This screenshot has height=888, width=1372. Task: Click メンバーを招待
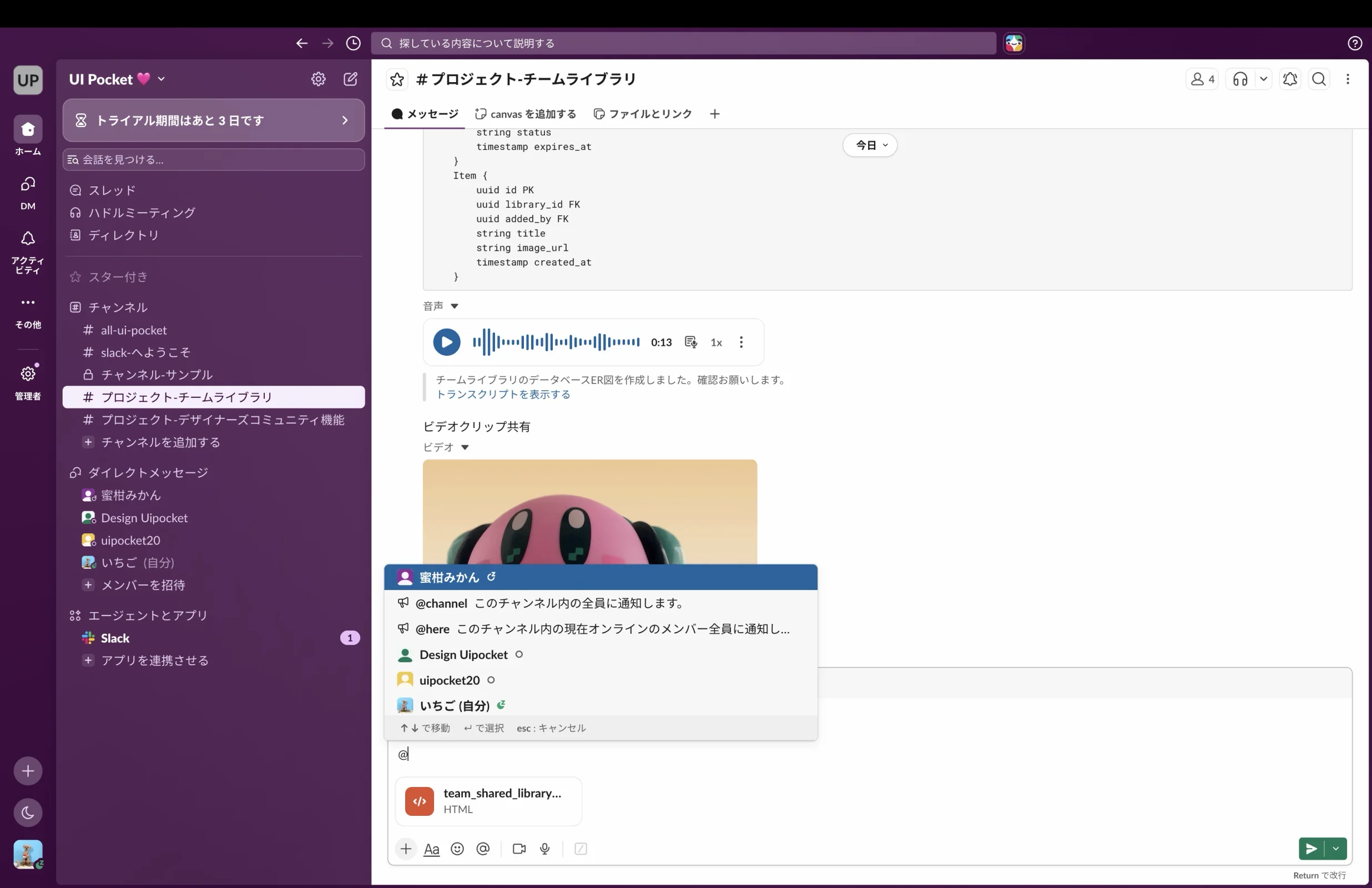(x=213, y=585)
